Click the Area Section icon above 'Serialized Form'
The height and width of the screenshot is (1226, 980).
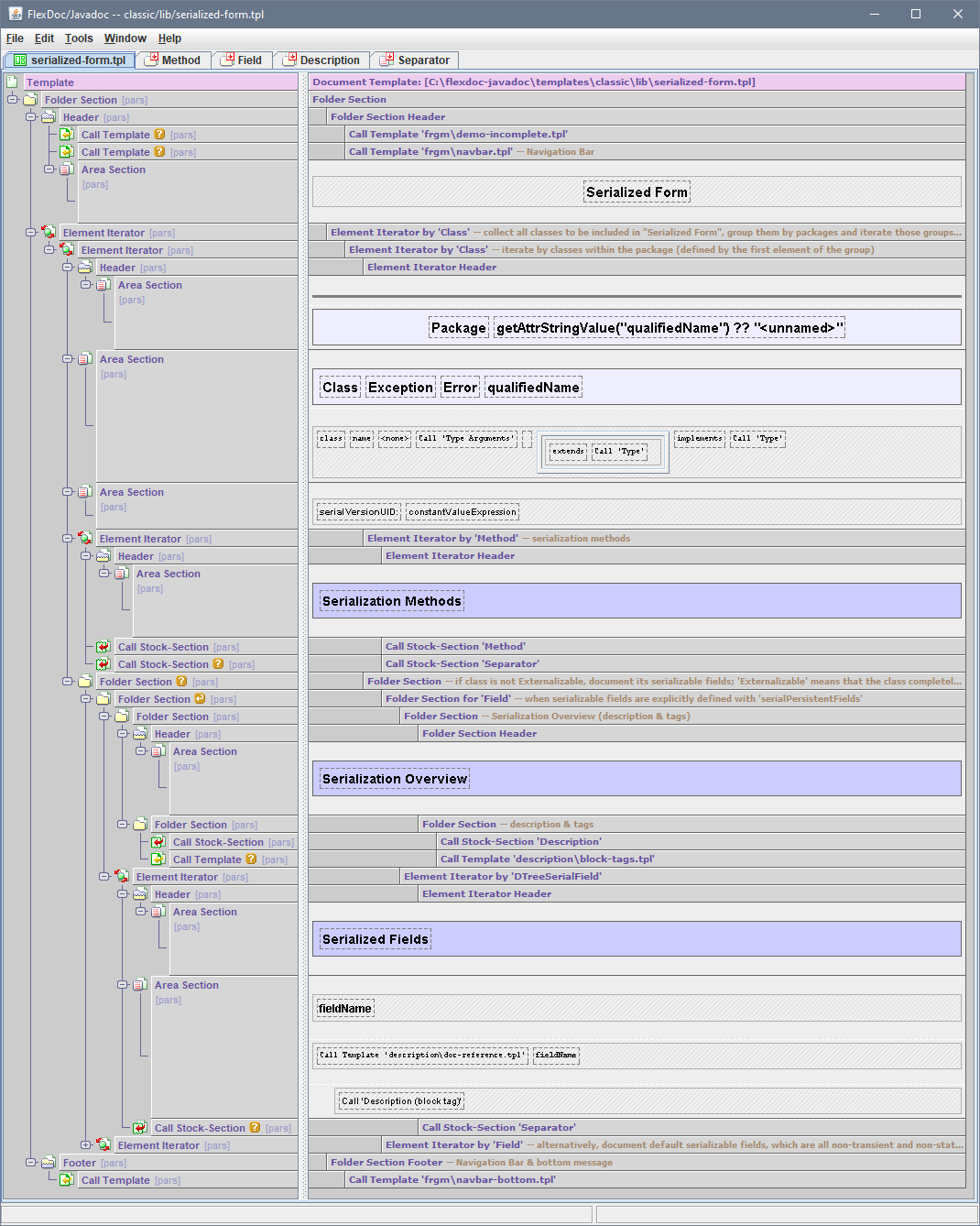click(67, 170)
